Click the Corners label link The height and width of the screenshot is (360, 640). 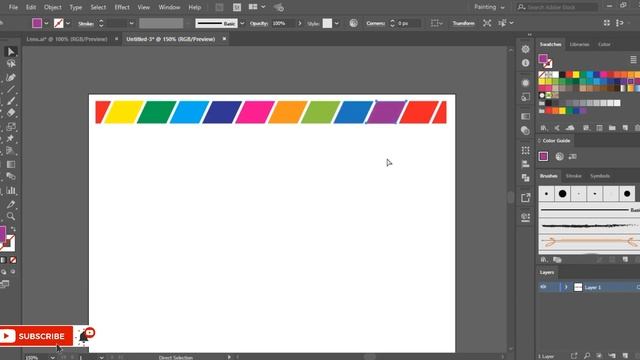point(376,23)
